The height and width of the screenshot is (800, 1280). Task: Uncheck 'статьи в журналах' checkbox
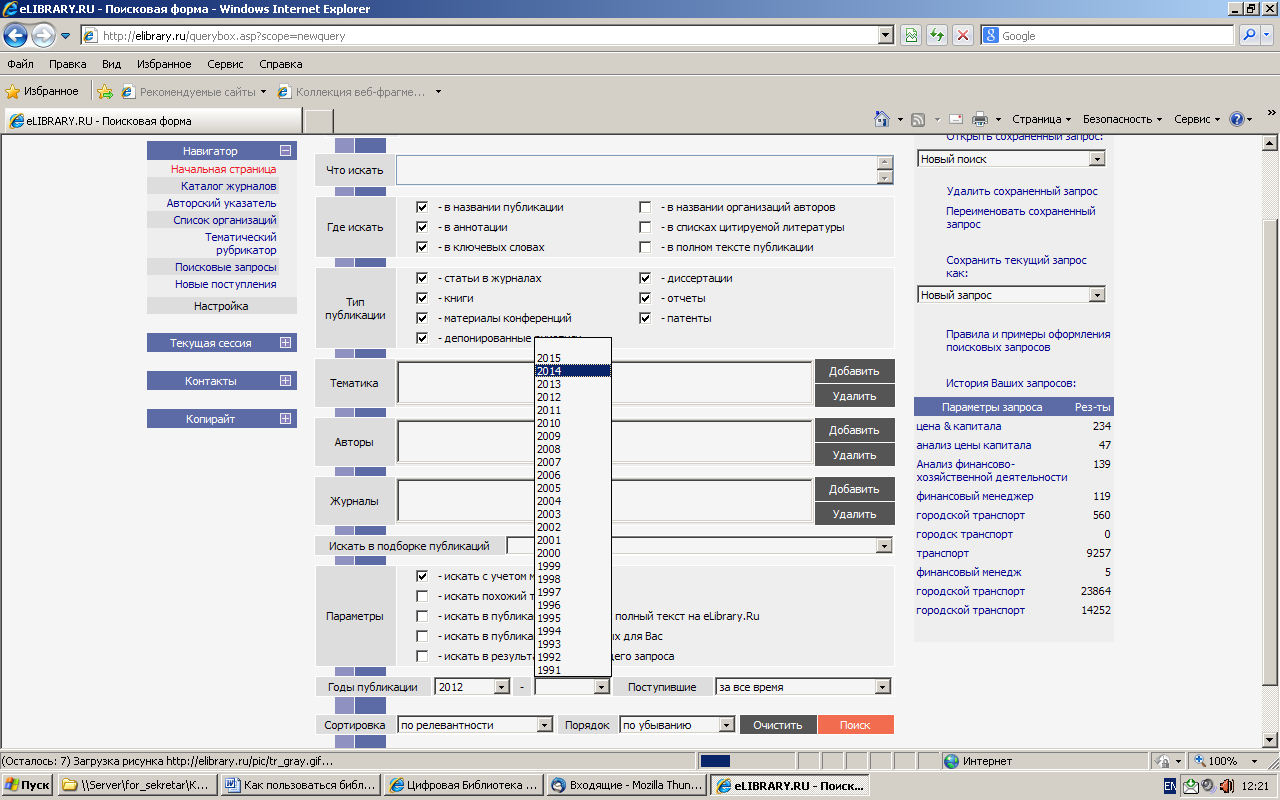[422, 278]
